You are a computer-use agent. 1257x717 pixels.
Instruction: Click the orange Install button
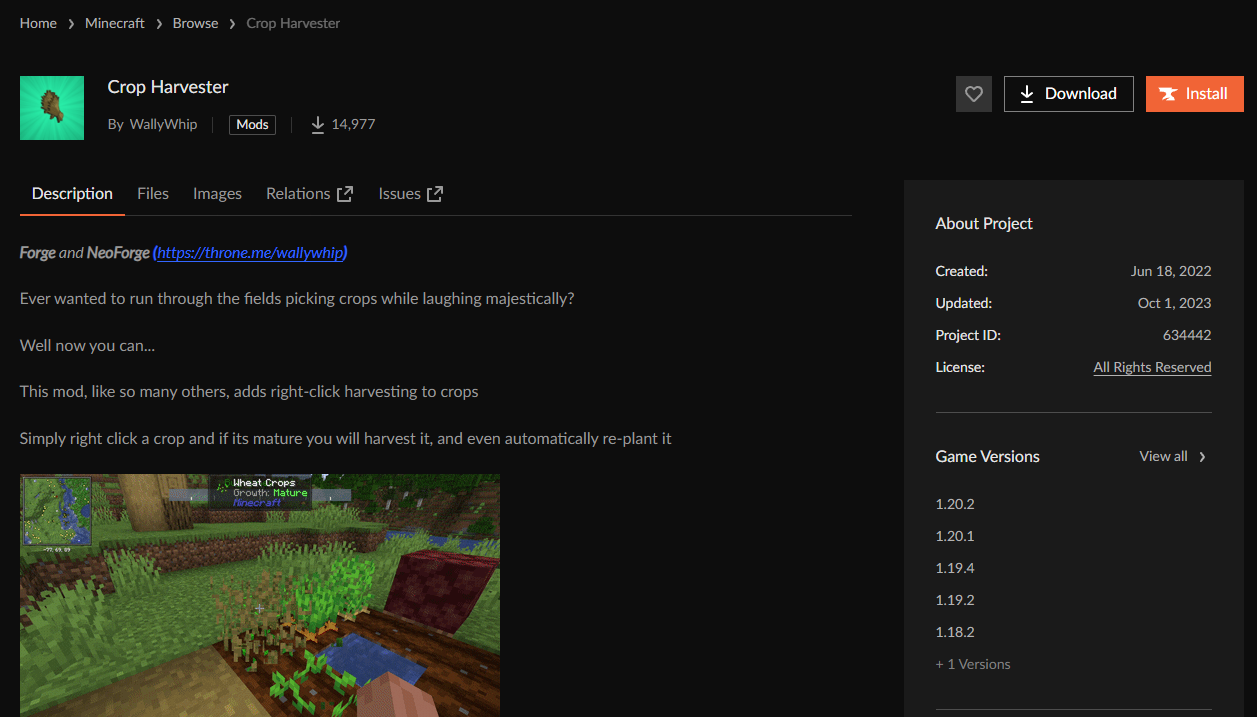[x=1194, y=94]
